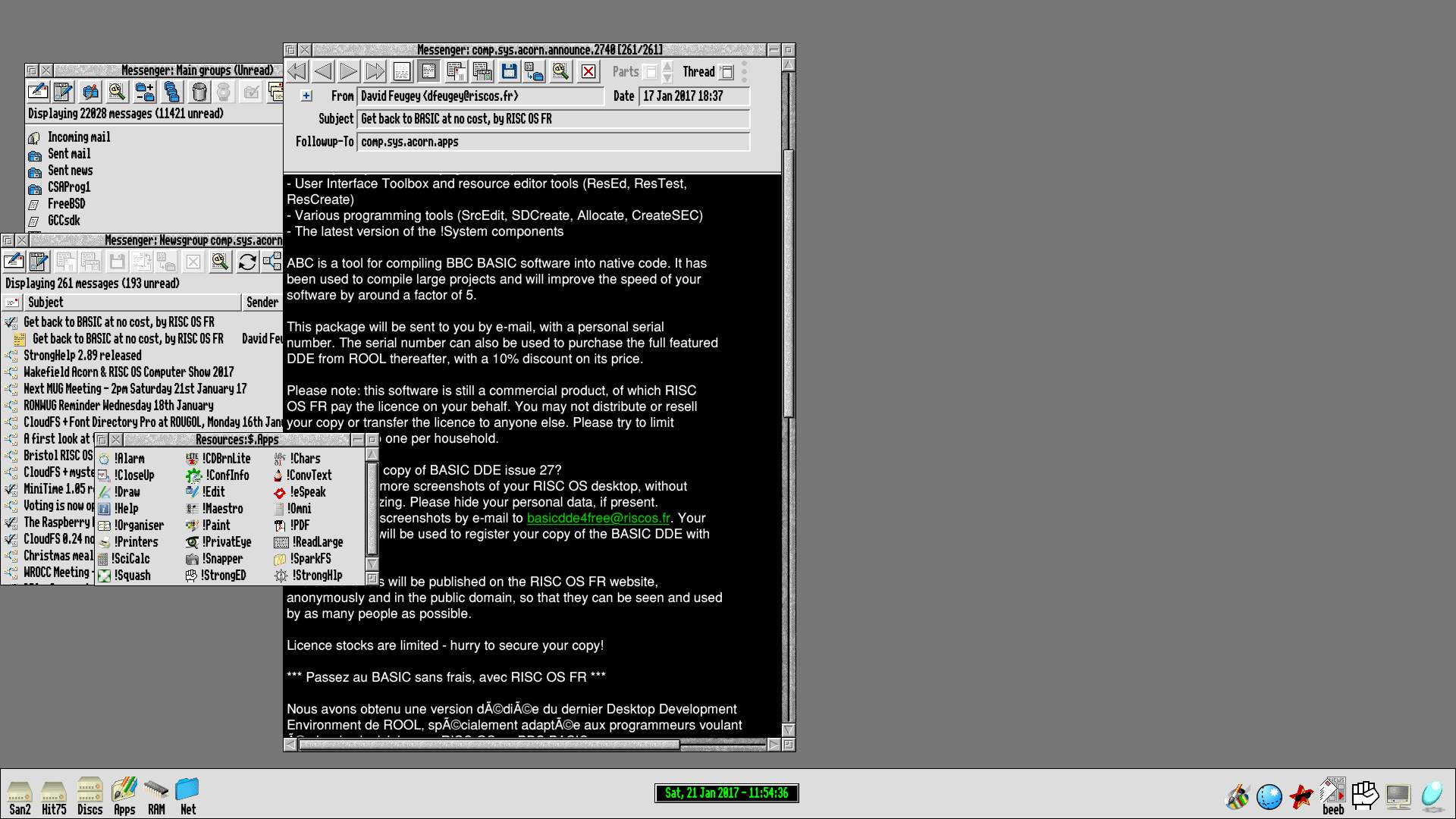
Task: Compose new mail in Main groups window
Action: (37, 92)
